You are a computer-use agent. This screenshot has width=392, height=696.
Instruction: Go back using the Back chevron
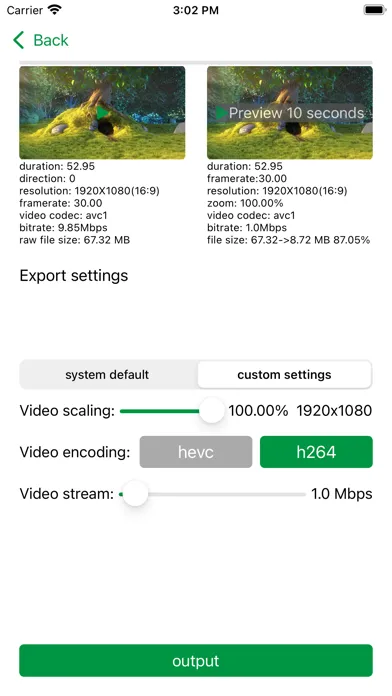(x=19, y=40)
